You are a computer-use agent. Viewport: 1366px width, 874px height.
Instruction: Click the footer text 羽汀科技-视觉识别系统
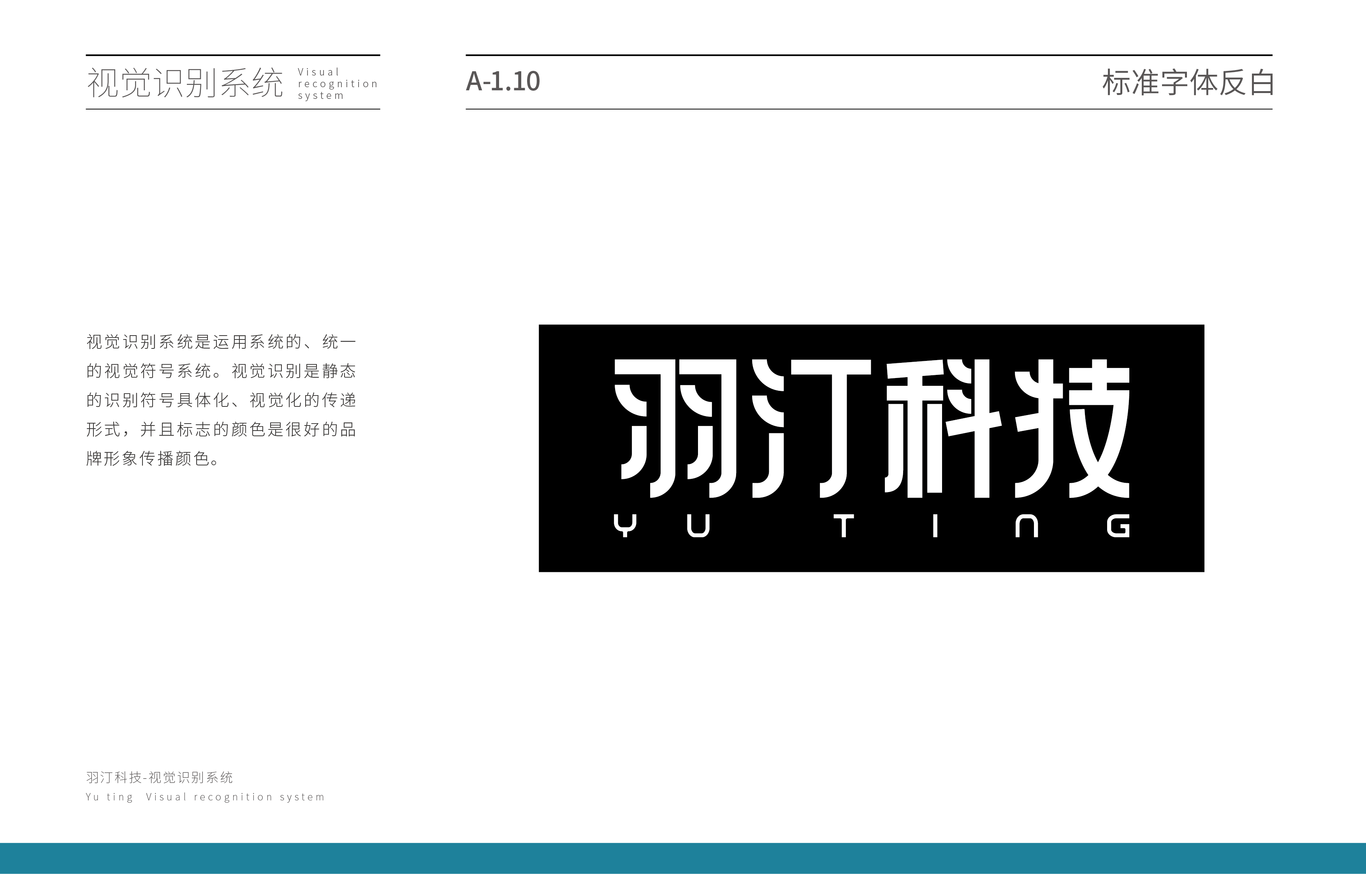(160, 777)
